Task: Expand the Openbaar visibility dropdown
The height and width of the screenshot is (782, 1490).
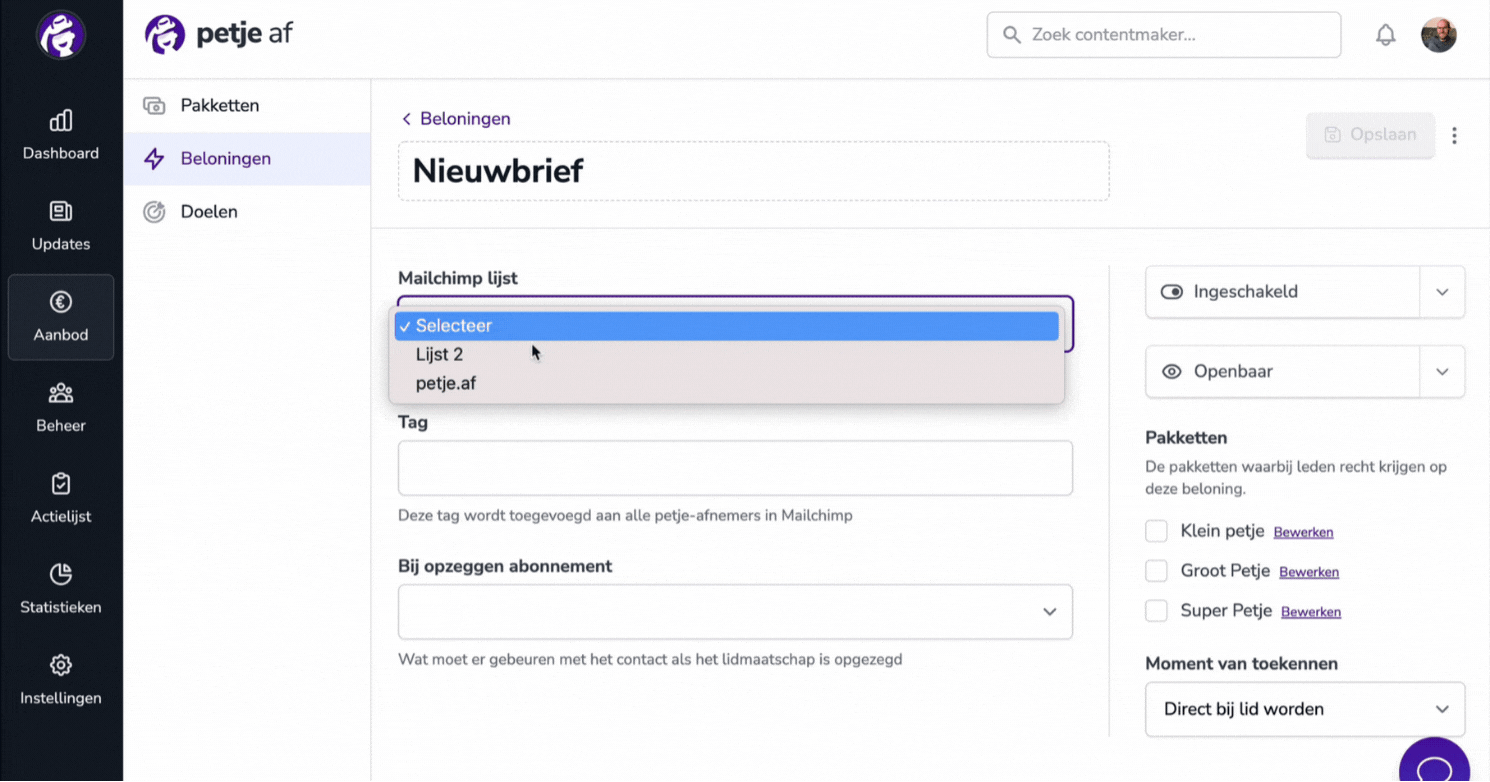Action: tap(1442, 372)
